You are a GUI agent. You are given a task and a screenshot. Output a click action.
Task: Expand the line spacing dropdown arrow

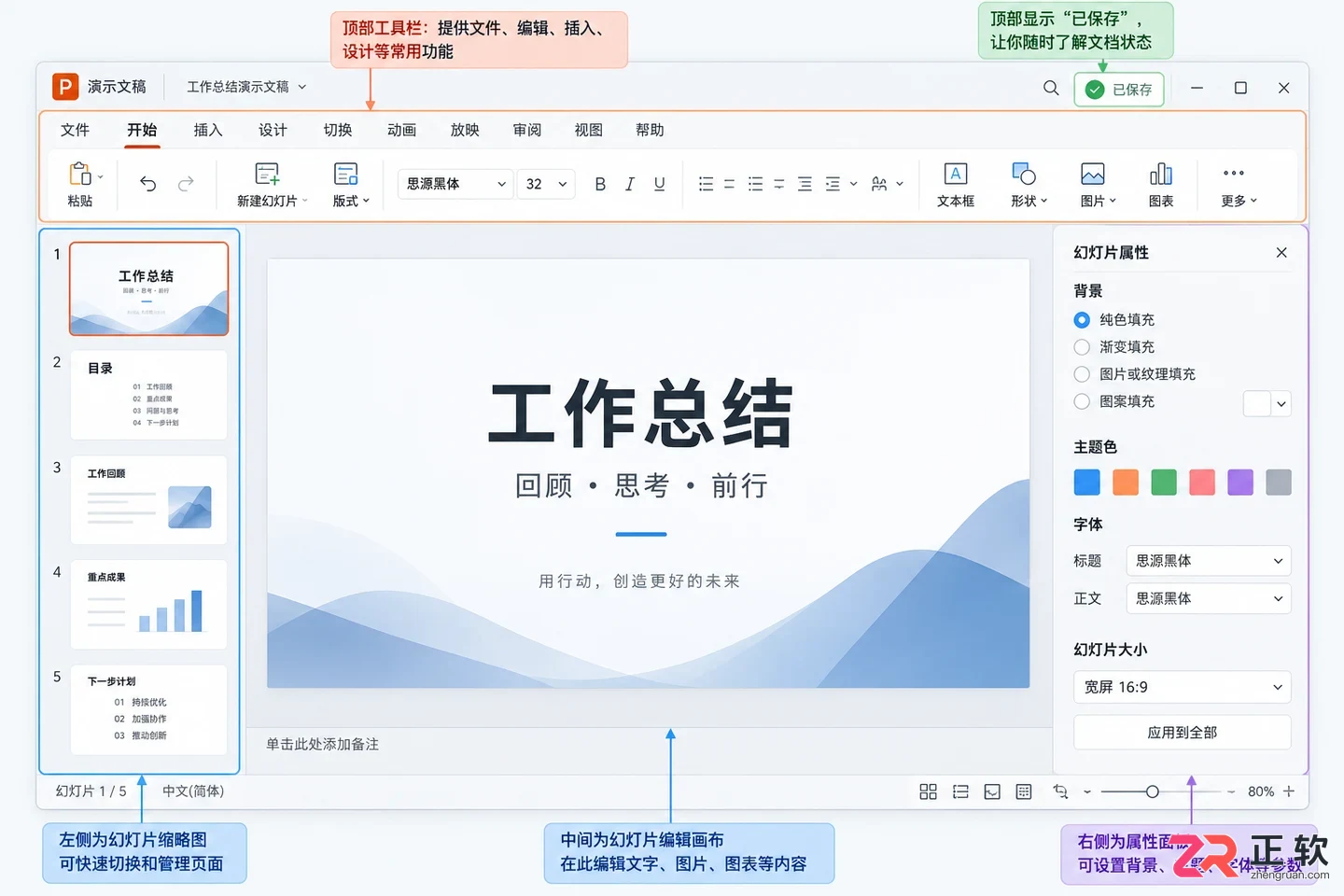pyautogui.click(x=853, y=184)
